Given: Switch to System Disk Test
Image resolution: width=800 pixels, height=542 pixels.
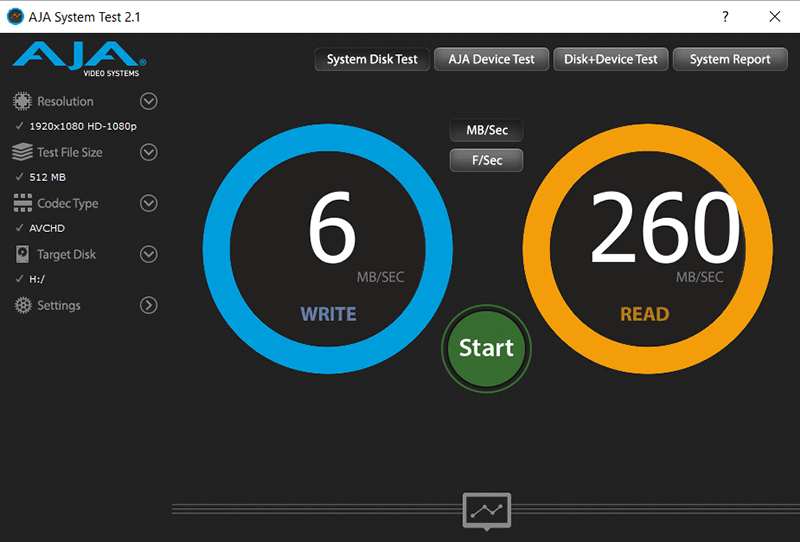Looking at the screenshot, I should coord(372,59).
